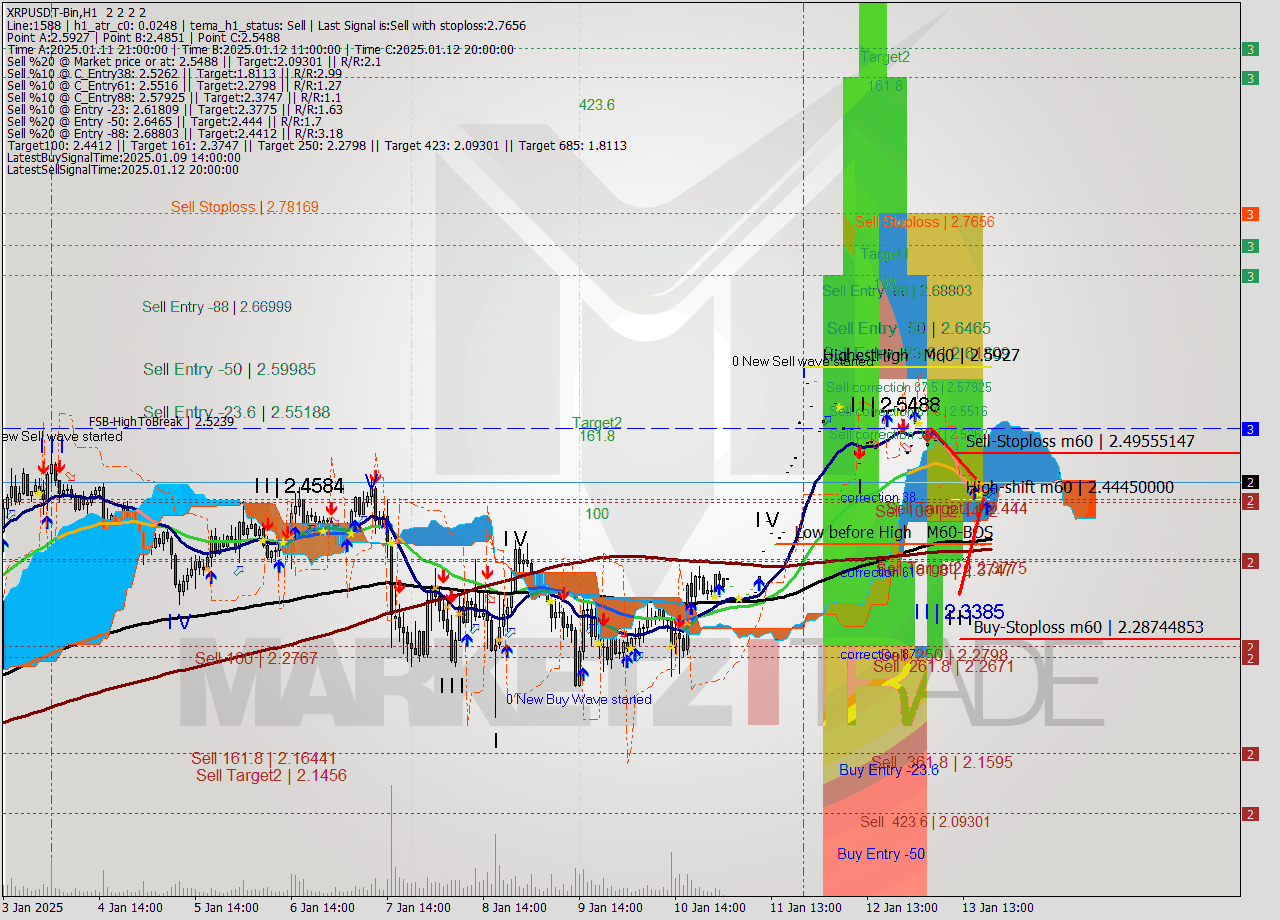Click the 'Sell Stoploss | 2.7656' label
Screen dimensions: 1280x920
click(x=925, y=222)
